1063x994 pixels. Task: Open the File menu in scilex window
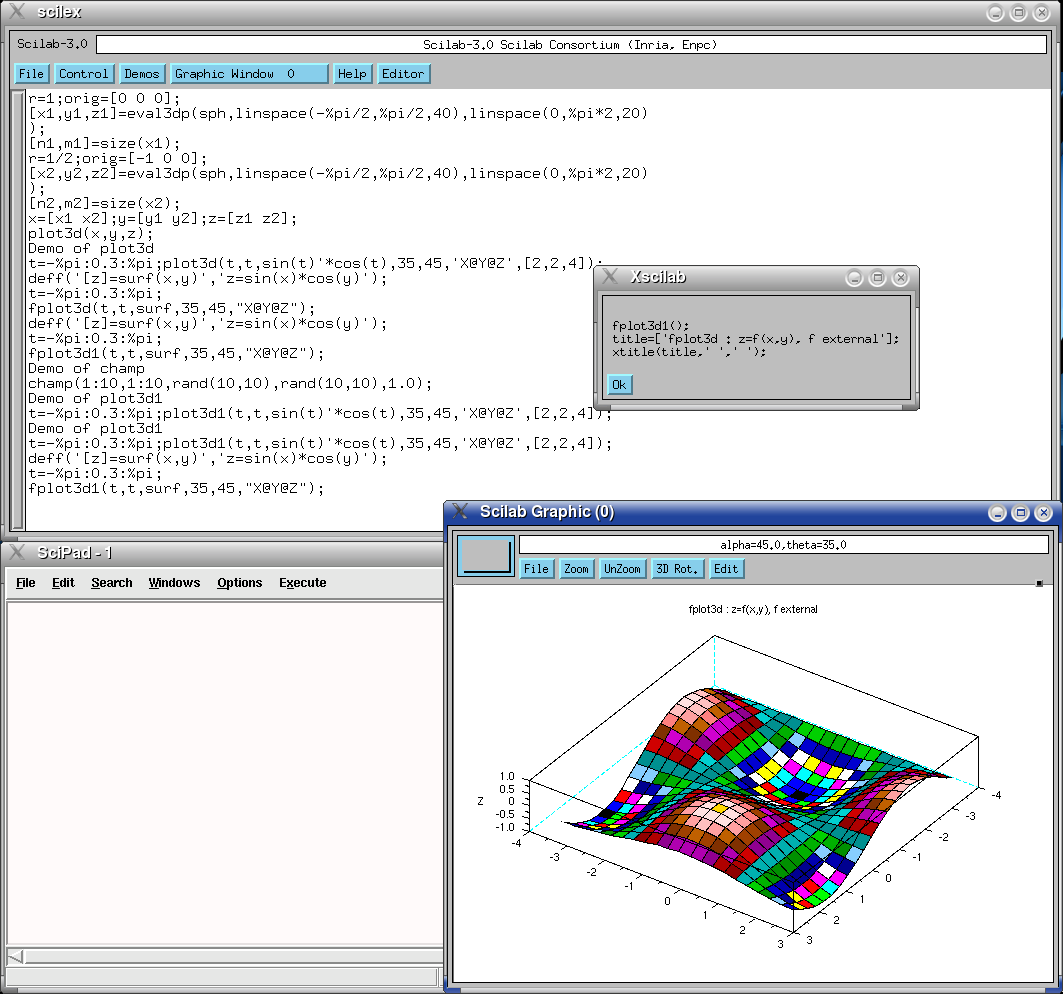pyautogui.click(x=31, y=74)
